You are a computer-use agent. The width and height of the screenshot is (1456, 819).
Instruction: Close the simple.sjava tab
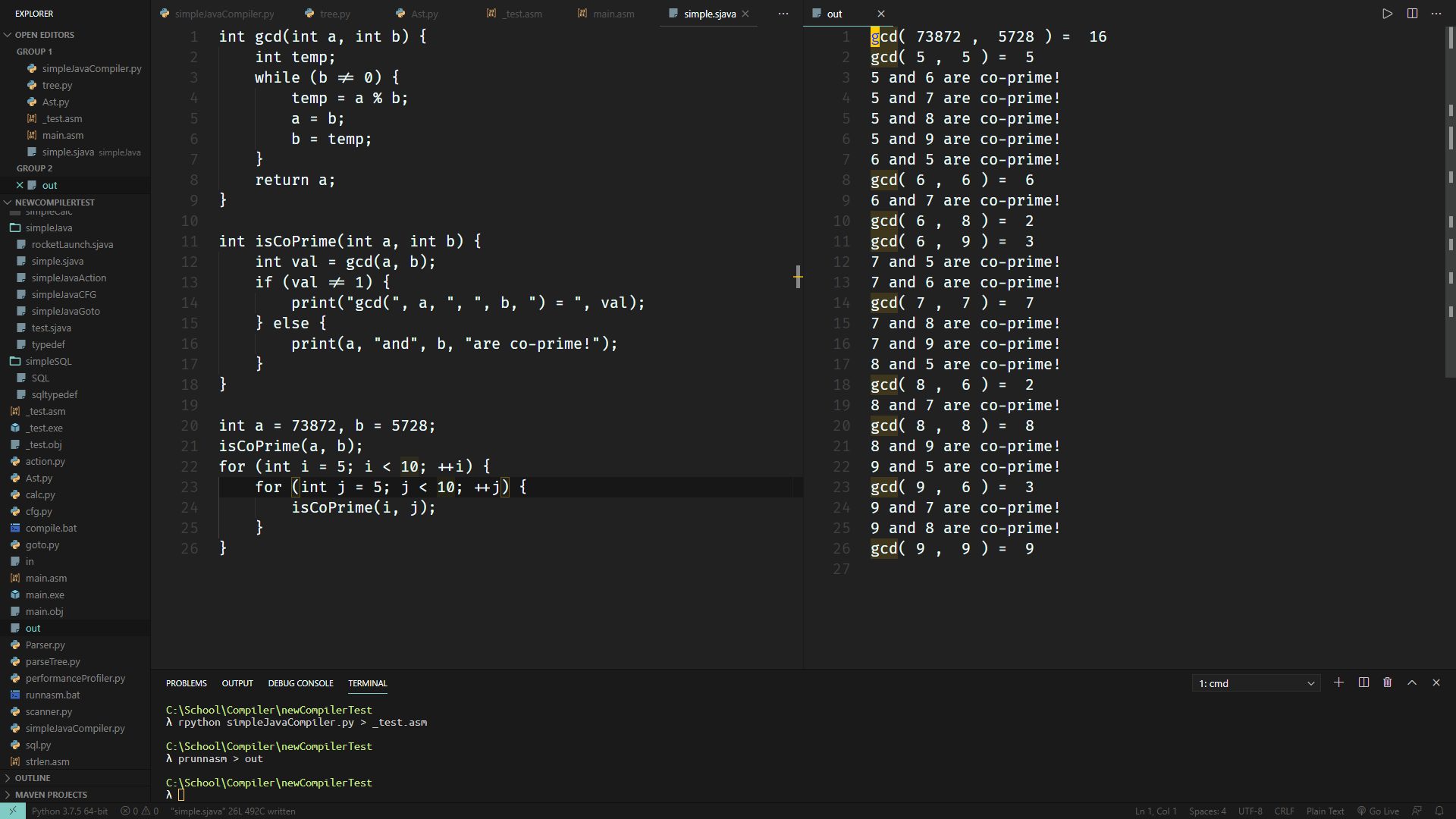point(745,14)
